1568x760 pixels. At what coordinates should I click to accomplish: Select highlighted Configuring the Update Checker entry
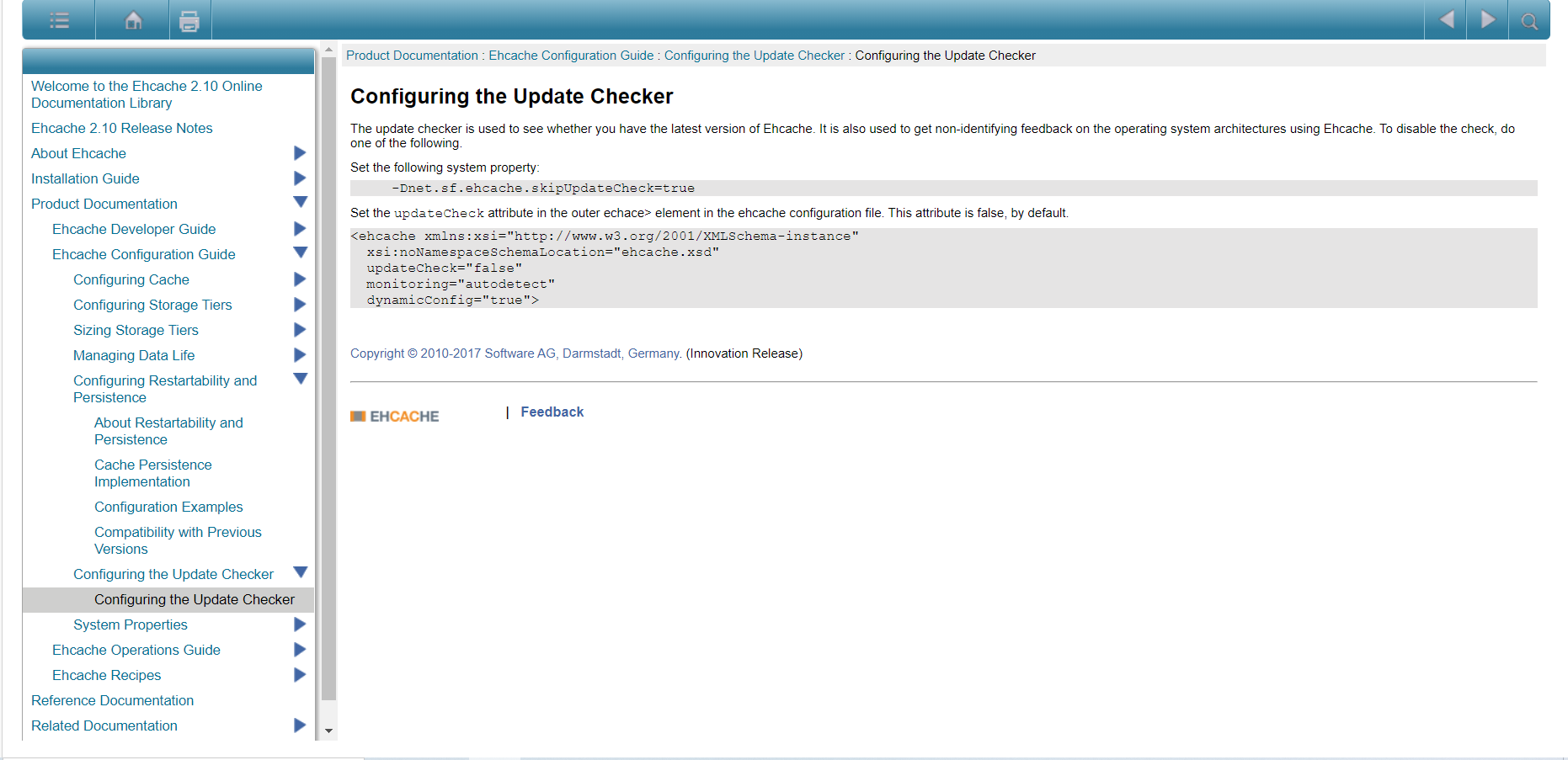pyautogui.click(x=195, y=599)
